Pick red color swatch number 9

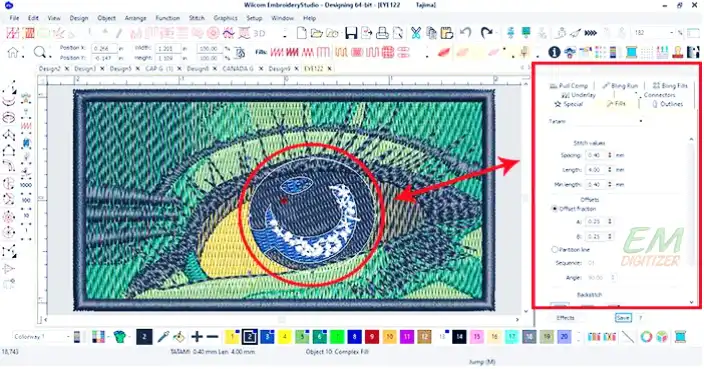(x=372, y=337)
